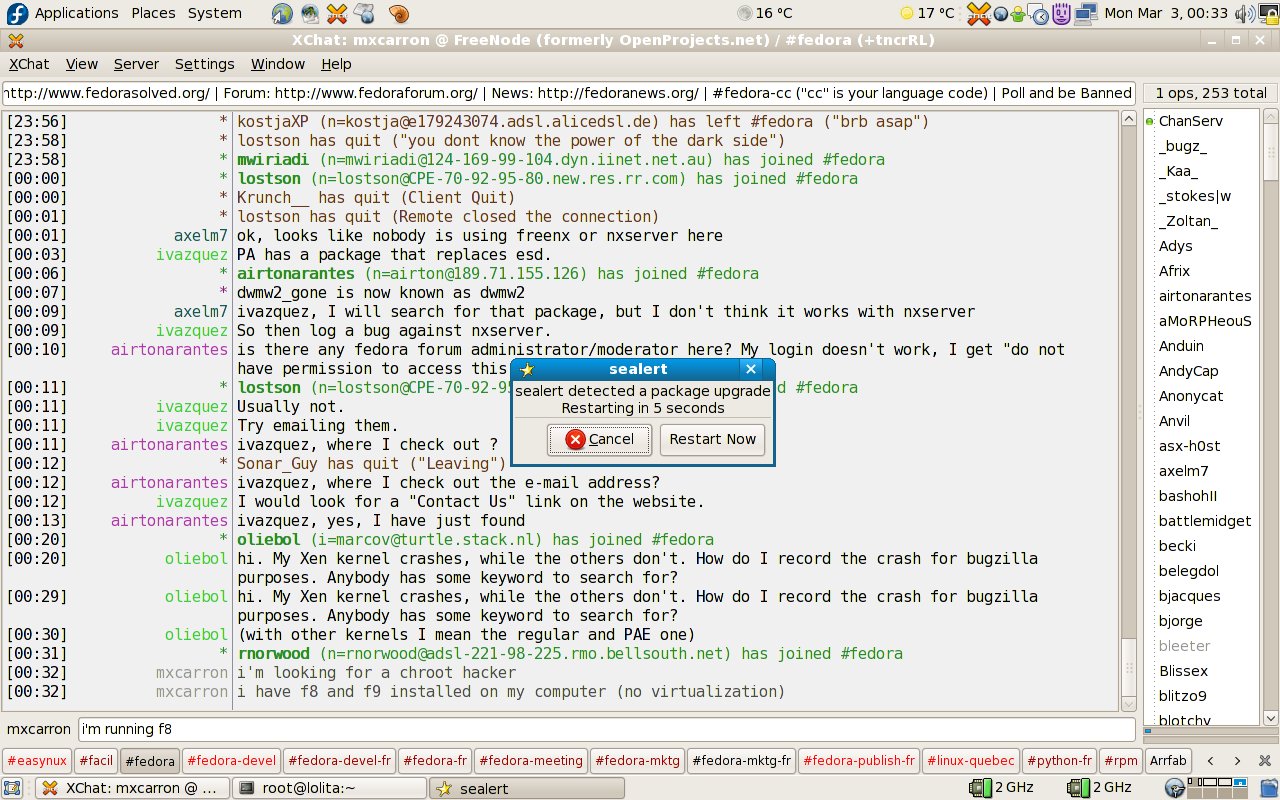Click the first 2 GHz CPU frequency monitor

(1001, 787)
